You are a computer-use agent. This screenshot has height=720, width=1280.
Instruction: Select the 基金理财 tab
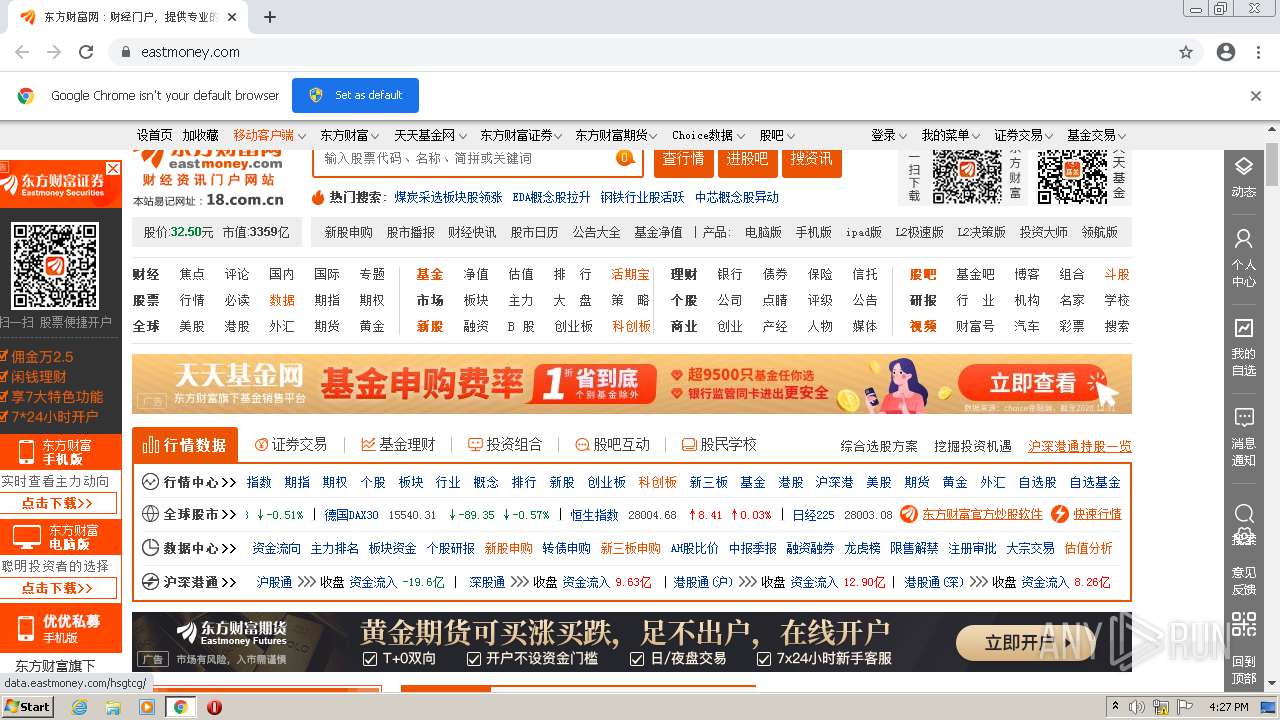(398, 444)
